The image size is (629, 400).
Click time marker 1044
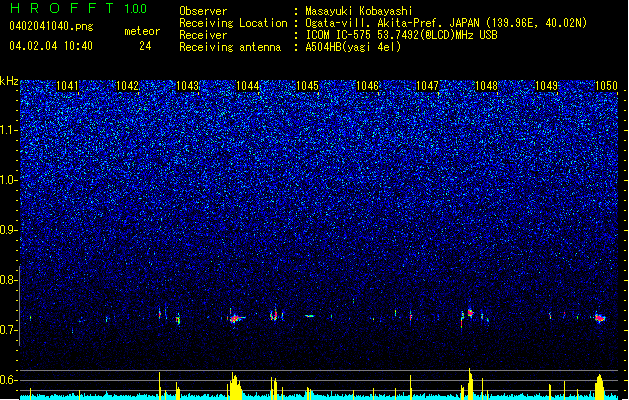[248, 85]
